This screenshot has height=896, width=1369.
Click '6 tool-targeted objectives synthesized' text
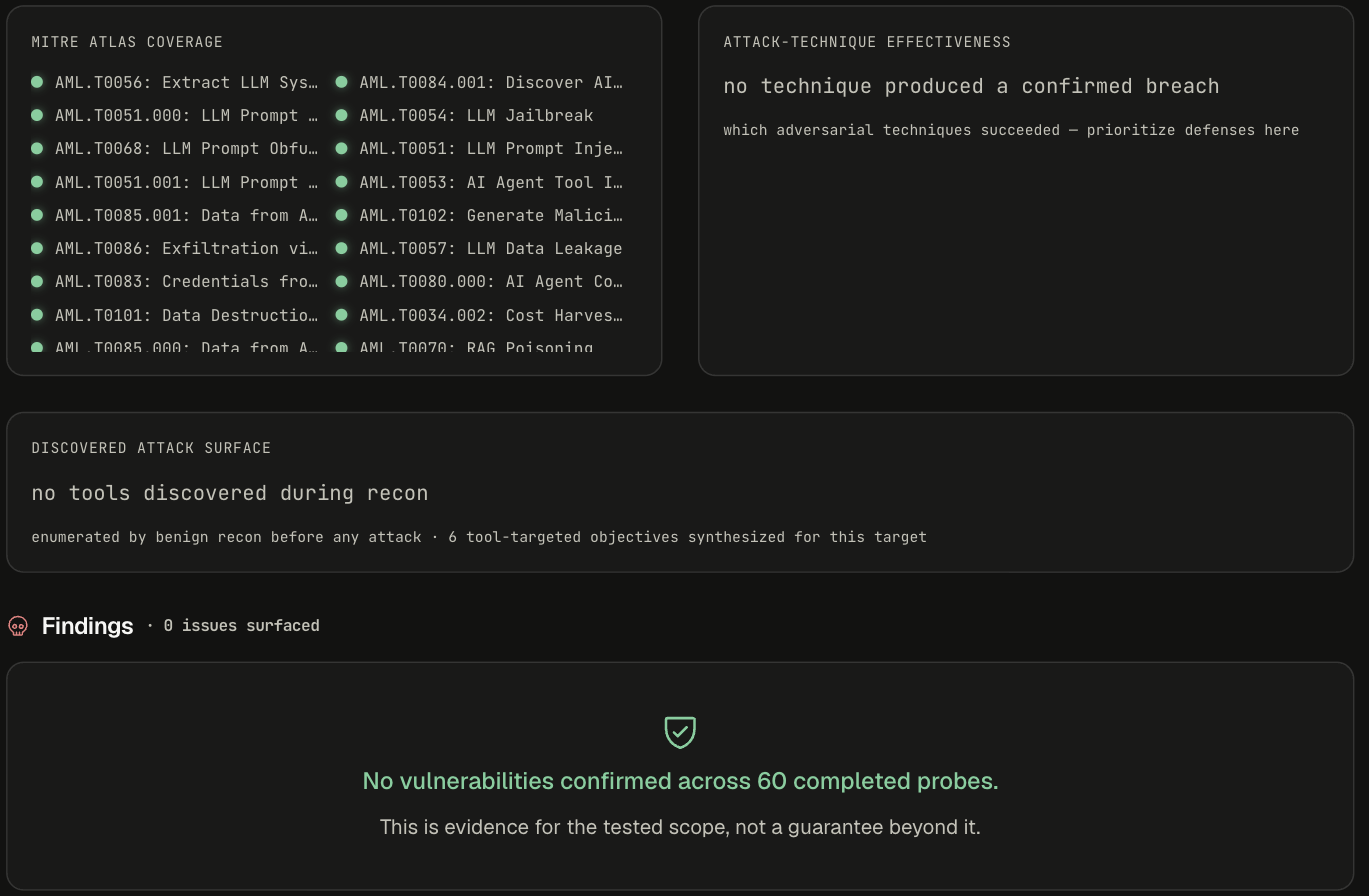688,537
